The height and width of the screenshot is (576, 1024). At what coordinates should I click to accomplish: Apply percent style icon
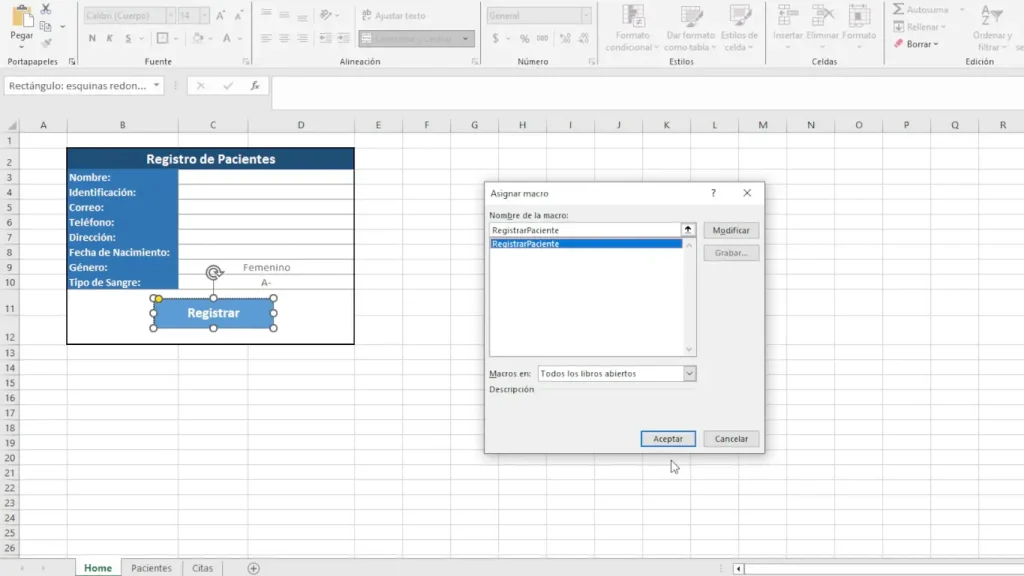524,39
